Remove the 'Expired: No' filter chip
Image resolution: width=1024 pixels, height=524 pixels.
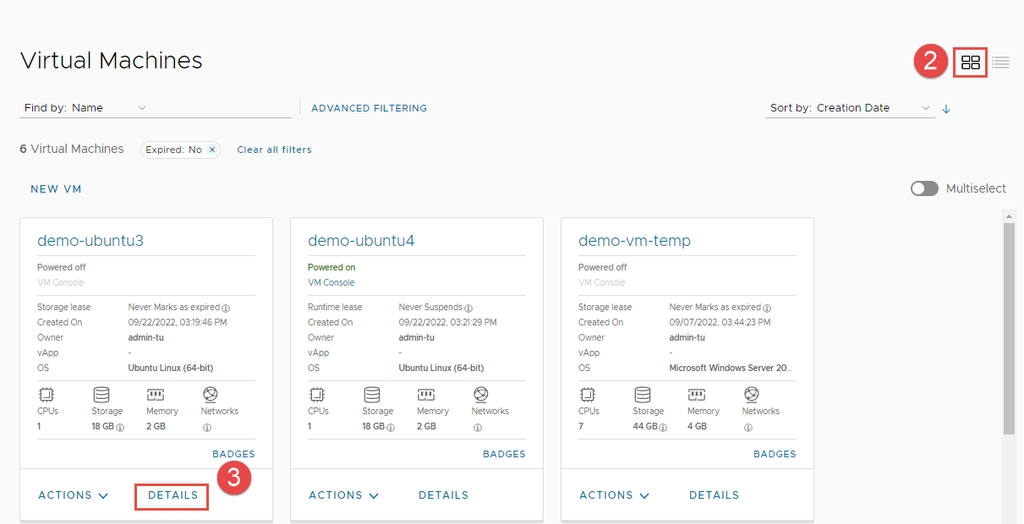[212, 149]
